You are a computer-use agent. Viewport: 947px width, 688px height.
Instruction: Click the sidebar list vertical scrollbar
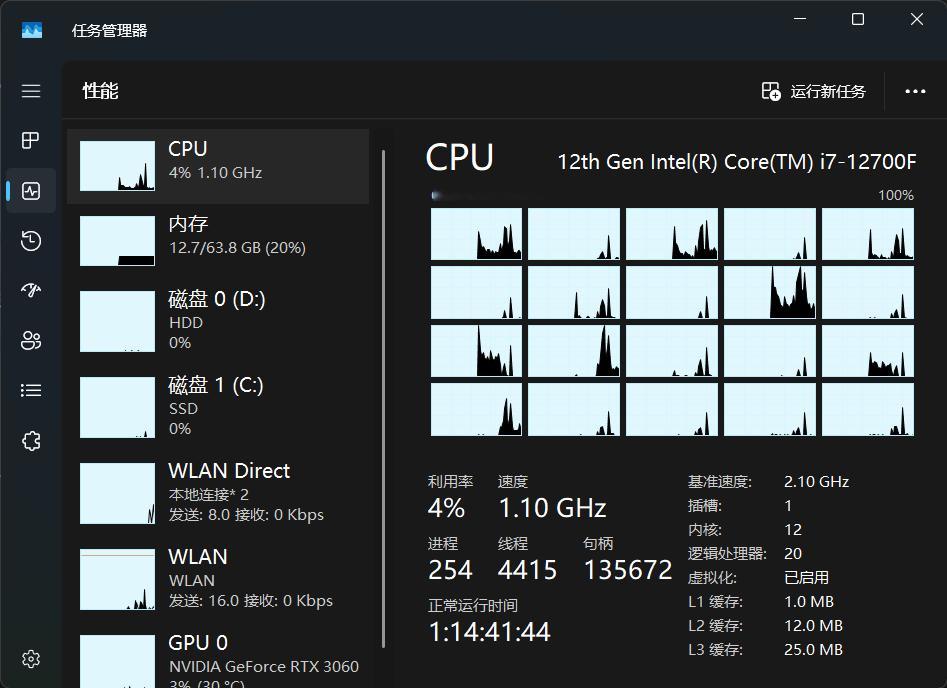click(384, 399)
